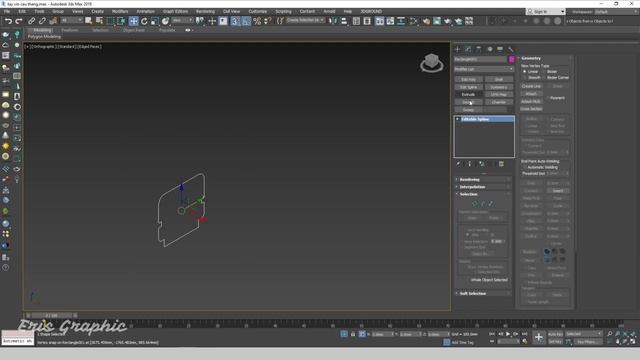Collapse the Selection rollout
Screen dimensions: 640x360
coord(484,194)
